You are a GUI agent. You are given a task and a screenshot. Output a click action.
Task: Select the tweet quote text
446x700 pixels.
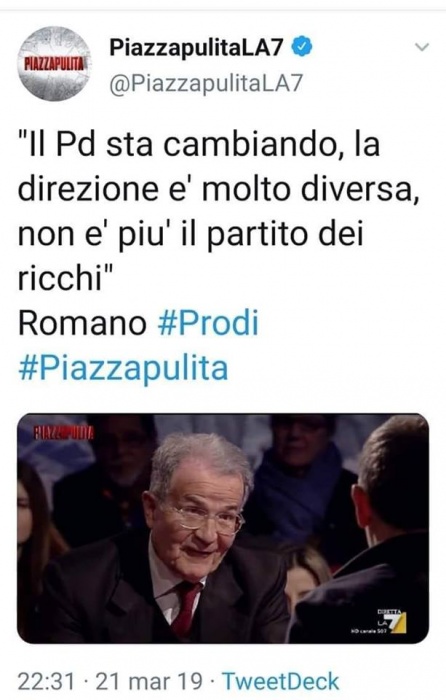[219, 212]
